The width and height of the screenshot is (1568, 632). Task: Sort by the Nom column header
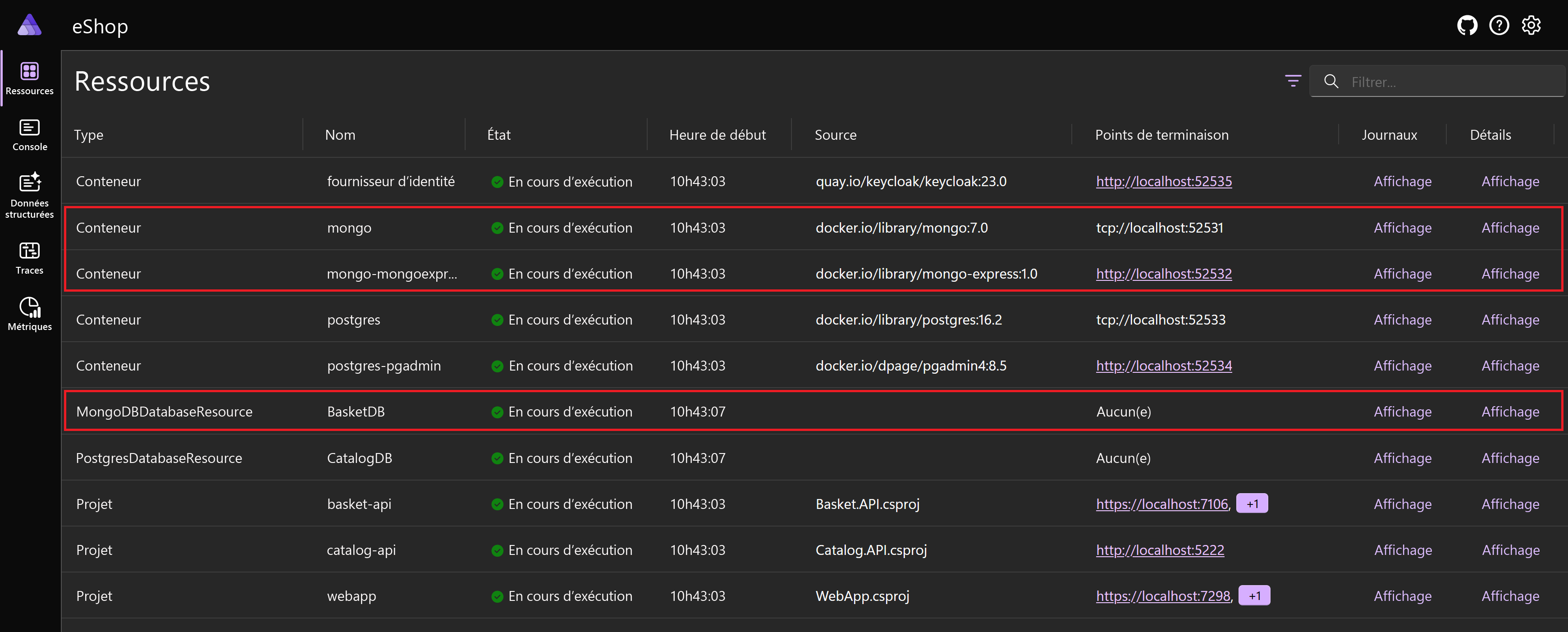[340, 134]
